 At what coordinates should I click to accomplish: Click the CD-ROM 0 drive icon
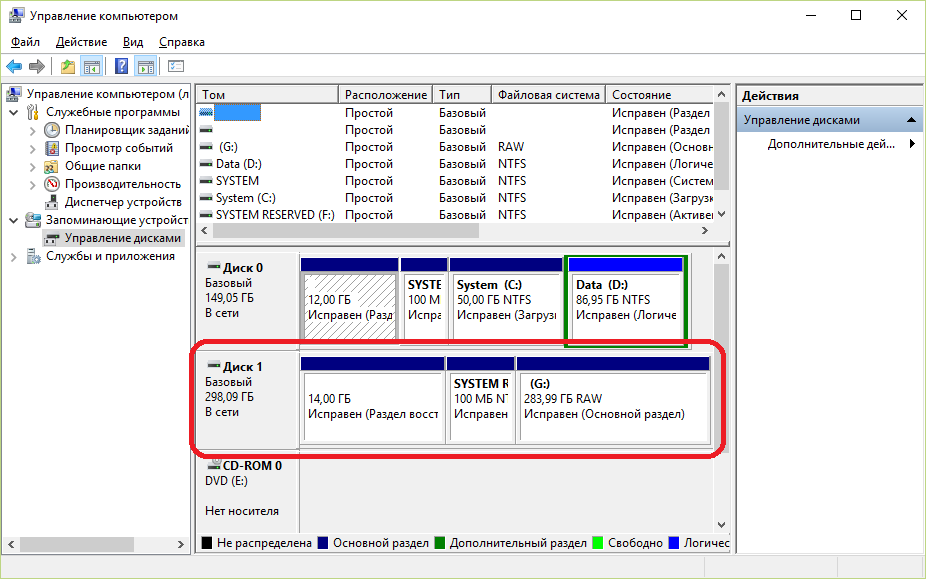point(213,465)
